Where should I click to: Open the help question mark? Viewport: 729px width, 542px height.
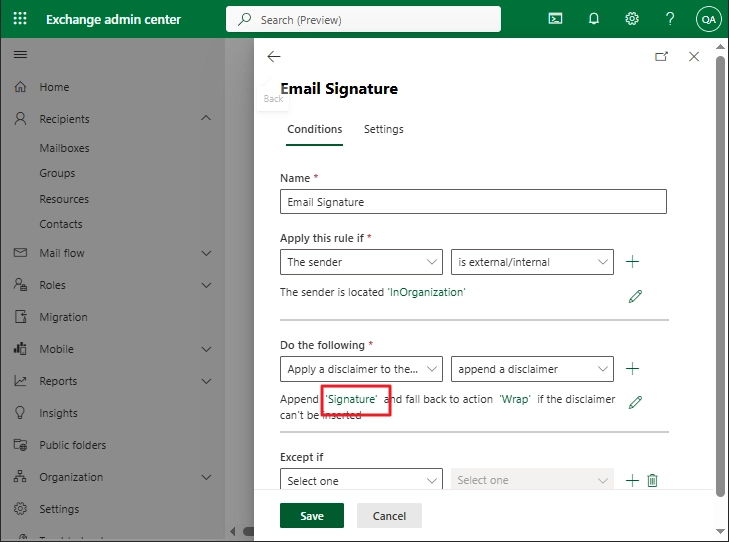670,19
